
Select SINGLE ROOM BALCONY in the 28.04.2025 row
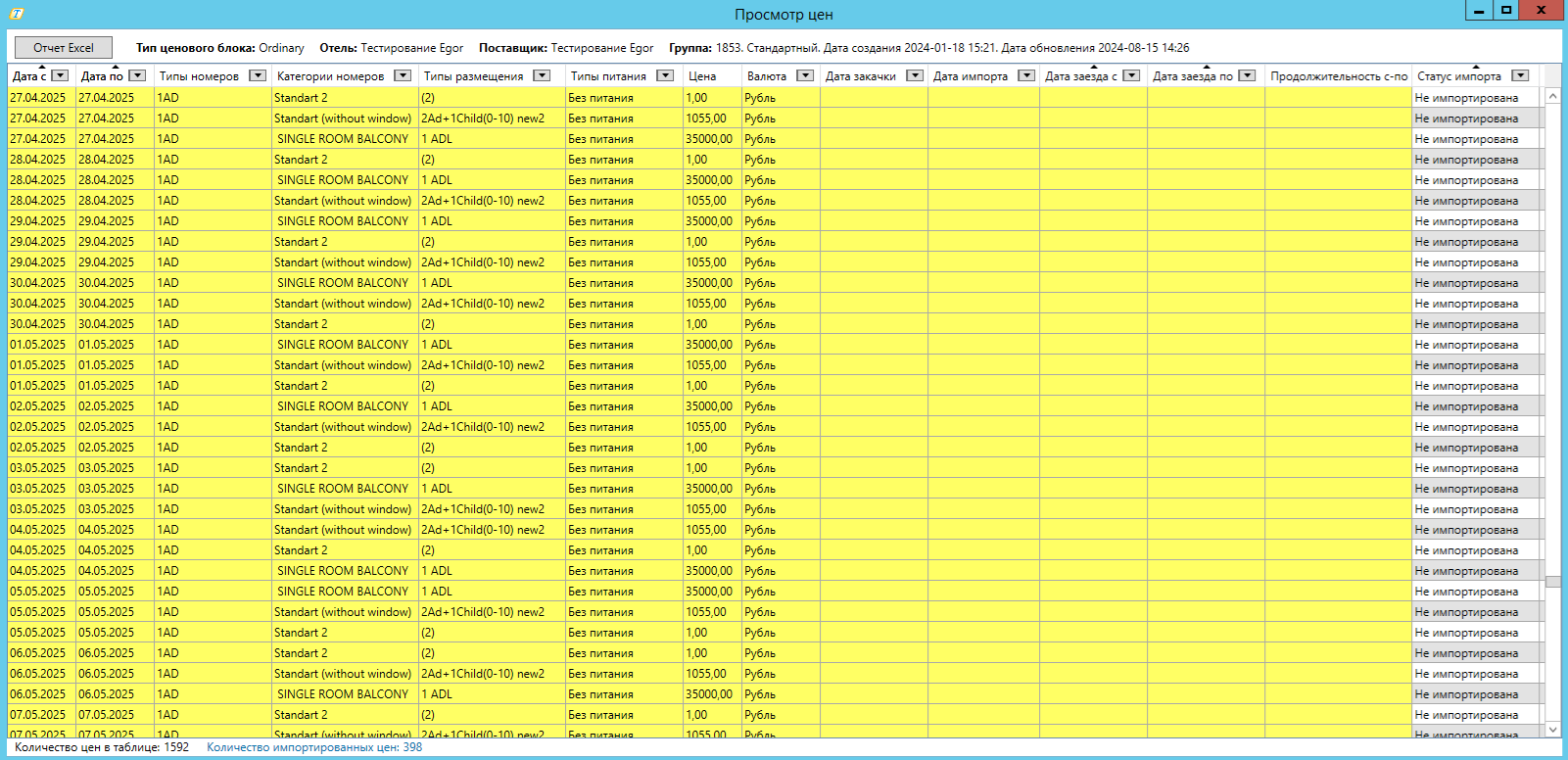tap(343, 180)
